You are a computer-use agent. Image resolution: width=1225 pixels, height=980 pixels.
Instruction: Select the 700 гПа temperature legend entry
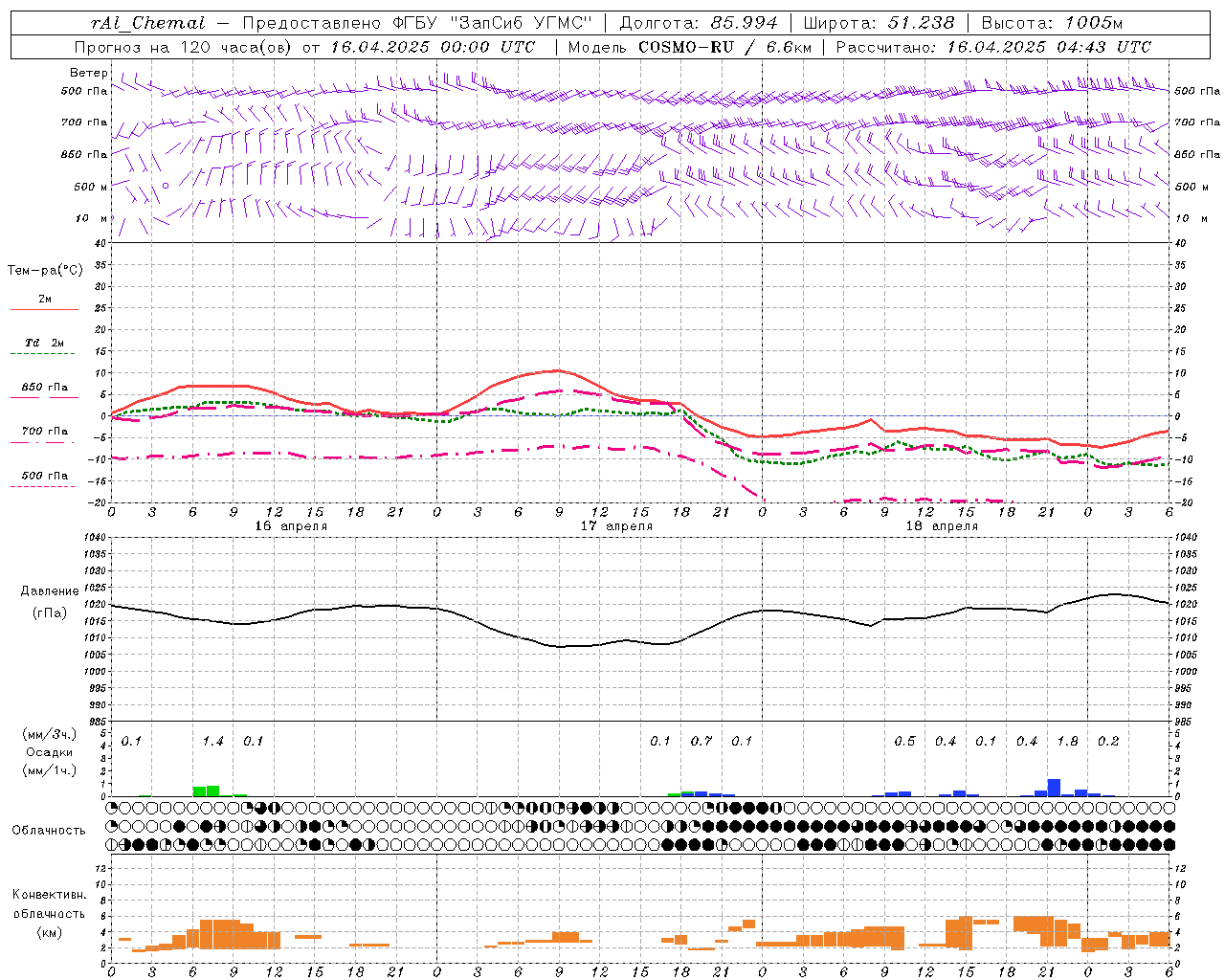pyautogui.click(x=45, y=432)
